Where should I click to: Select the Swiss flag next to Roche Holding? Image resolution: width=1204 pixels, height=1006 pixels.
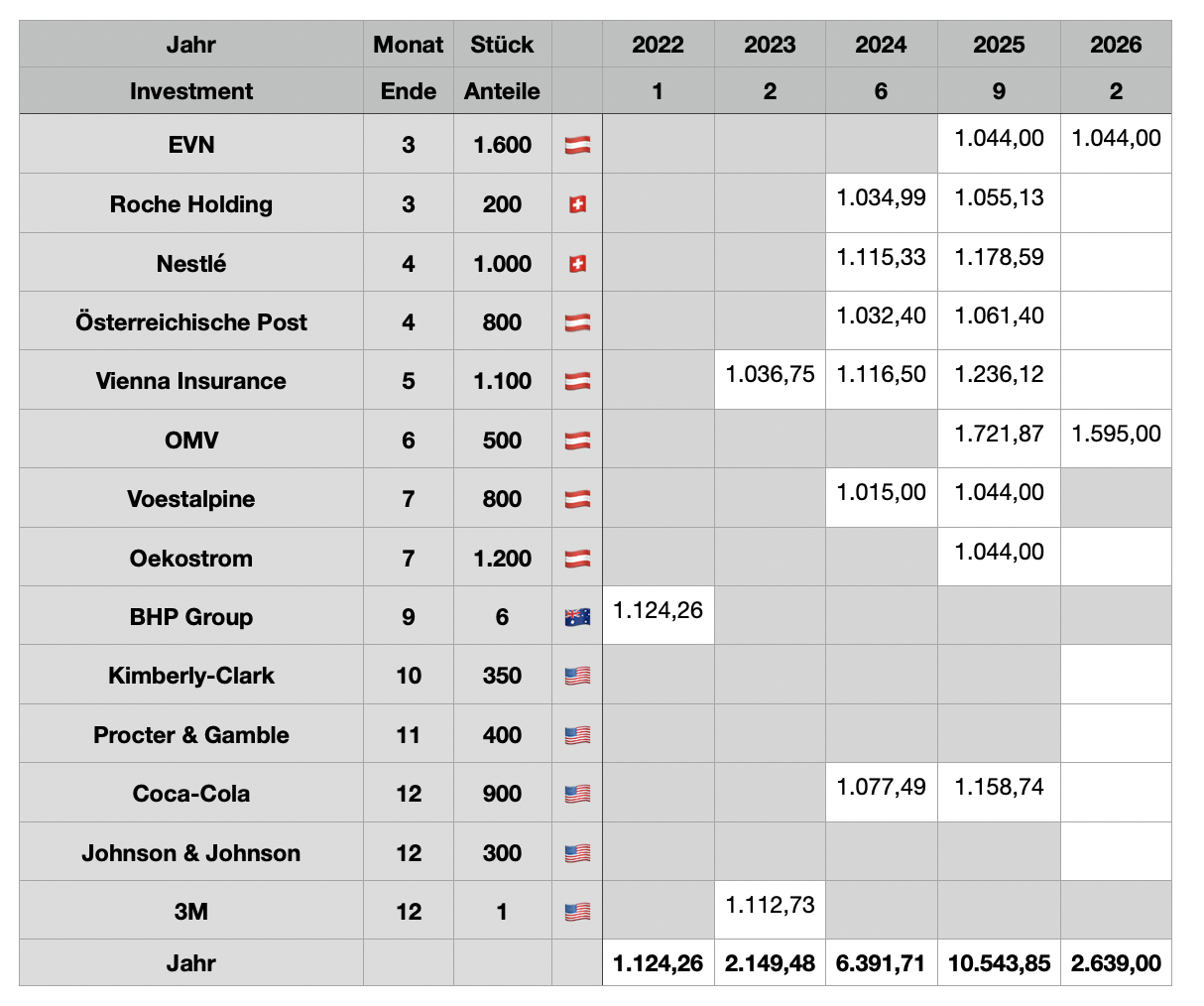coord(577,204)
